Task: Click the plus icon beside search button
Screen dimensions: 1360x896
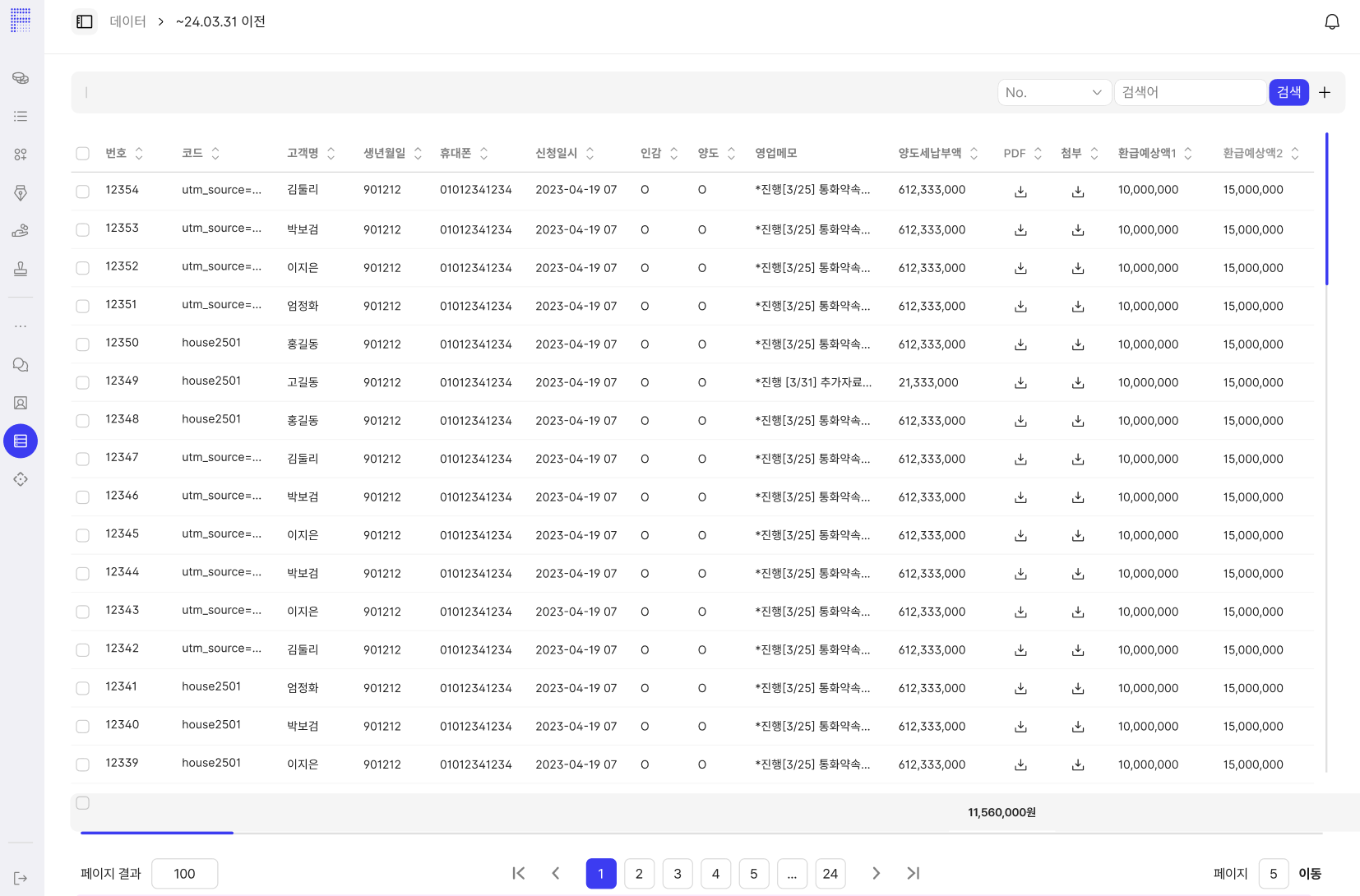Action: (x=1325, y=93)
